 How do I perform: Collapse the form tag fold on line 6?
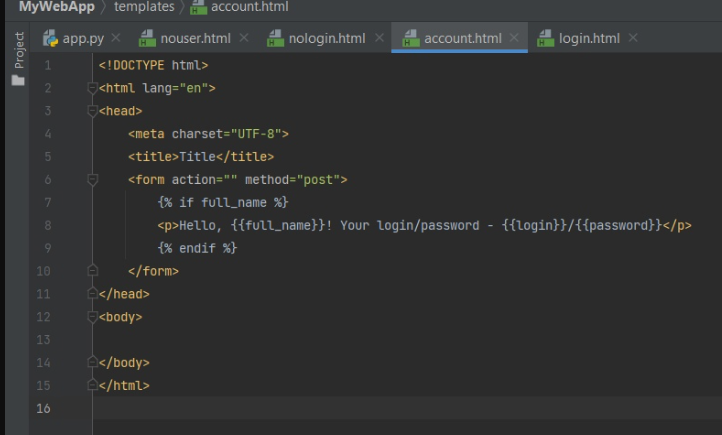pyautogui.click(x=93, y=180)
